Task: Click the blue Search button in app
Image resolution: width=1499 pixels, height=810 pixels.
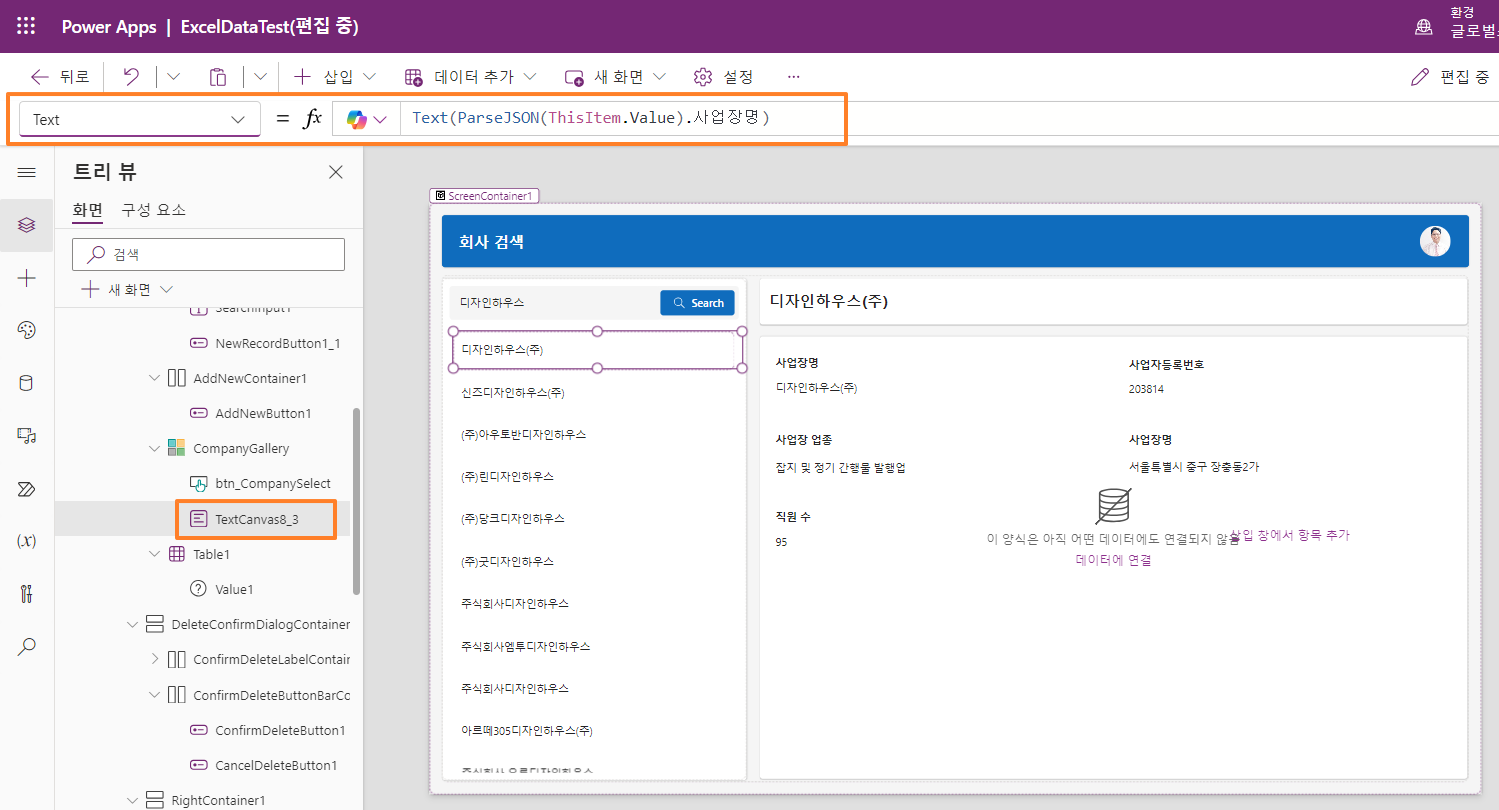Action: tap(697, 303)
